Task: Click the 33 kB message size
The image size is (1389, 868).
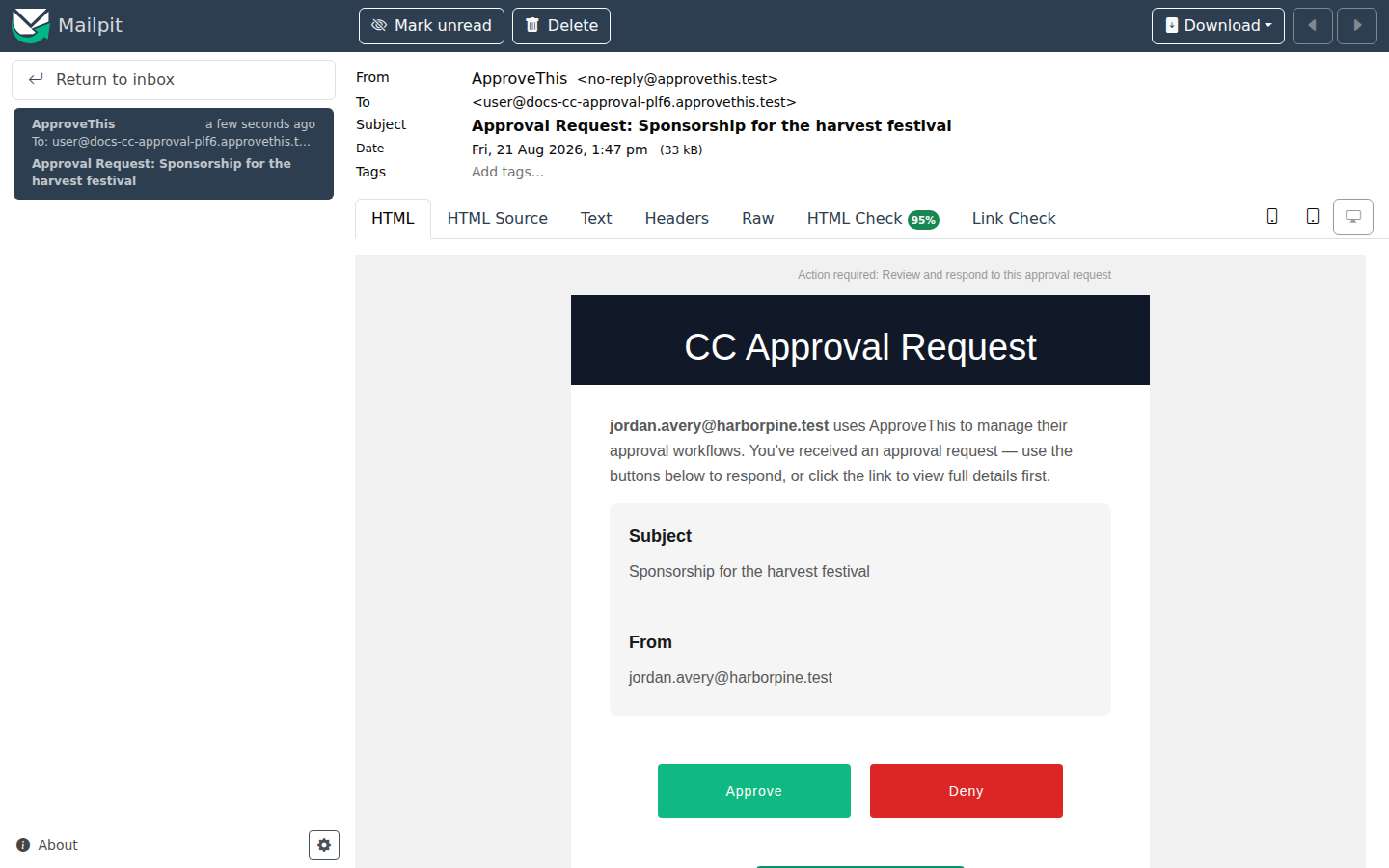Action: point(681,149)
